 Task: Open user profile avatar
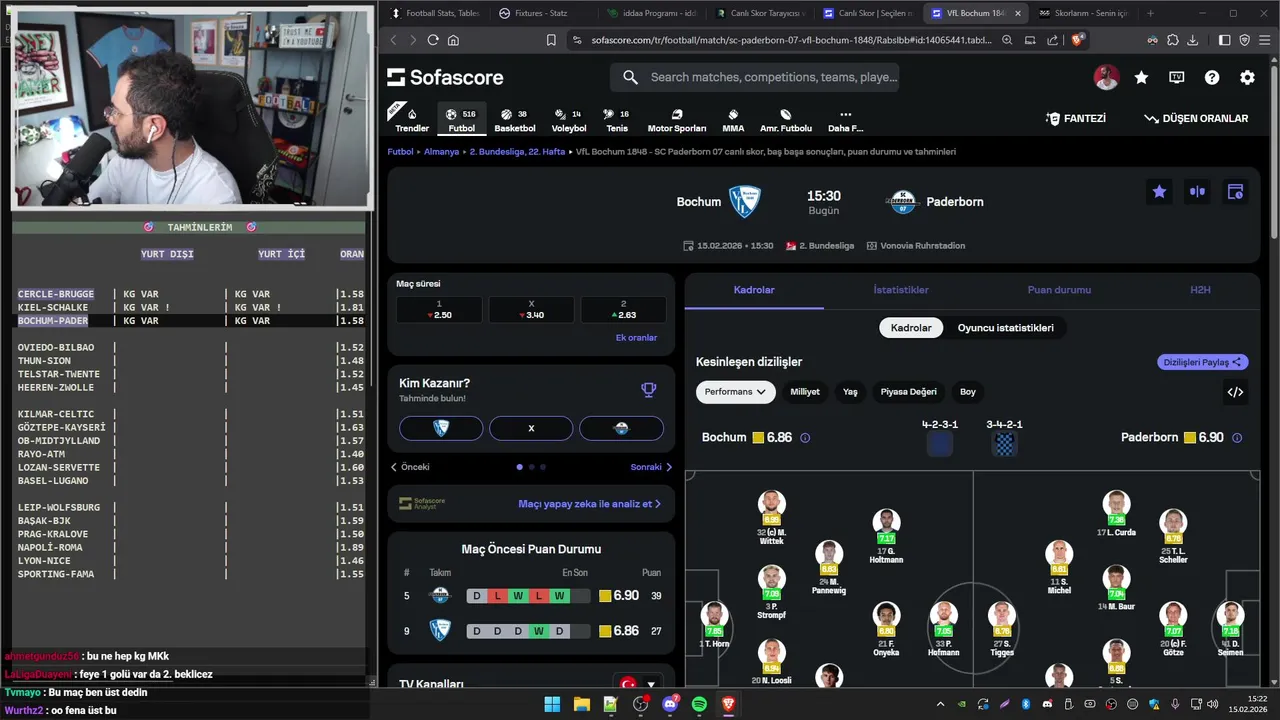(x=1106, y=77)
